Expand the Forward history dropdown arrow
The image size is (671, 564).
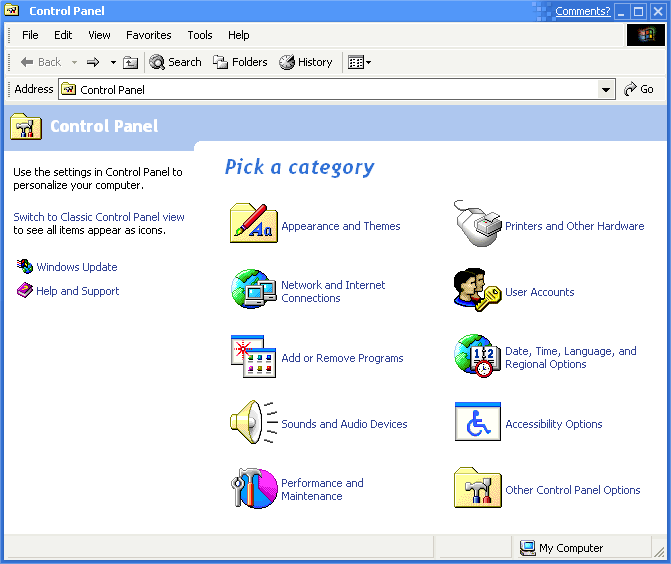pos(113,62)
